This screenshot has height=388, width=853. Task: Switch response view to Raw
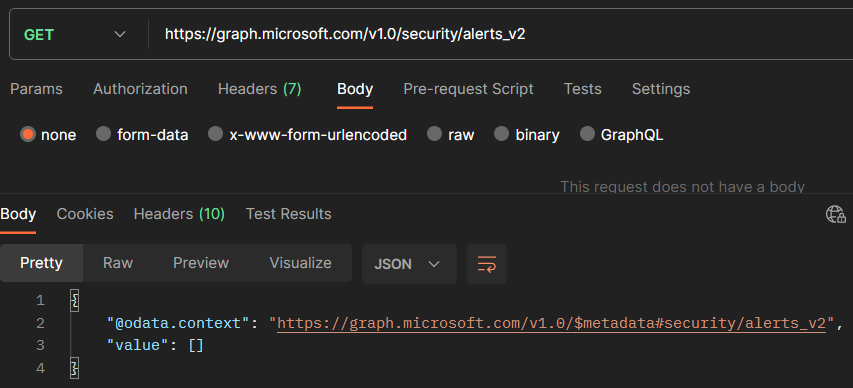click(118, 263)
